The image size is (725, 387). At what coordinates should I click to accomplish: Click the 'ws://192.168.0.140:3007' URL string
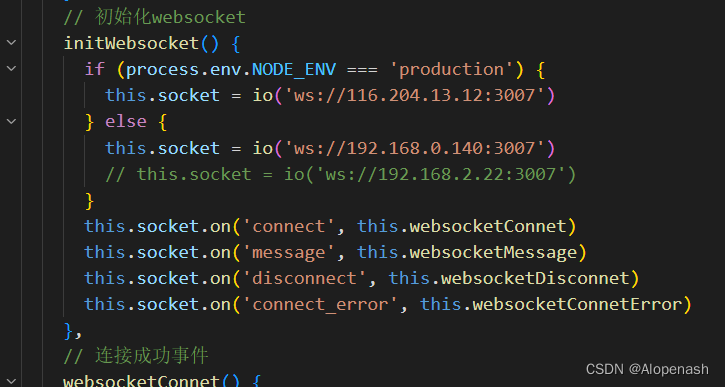click(x=415, y=148)
